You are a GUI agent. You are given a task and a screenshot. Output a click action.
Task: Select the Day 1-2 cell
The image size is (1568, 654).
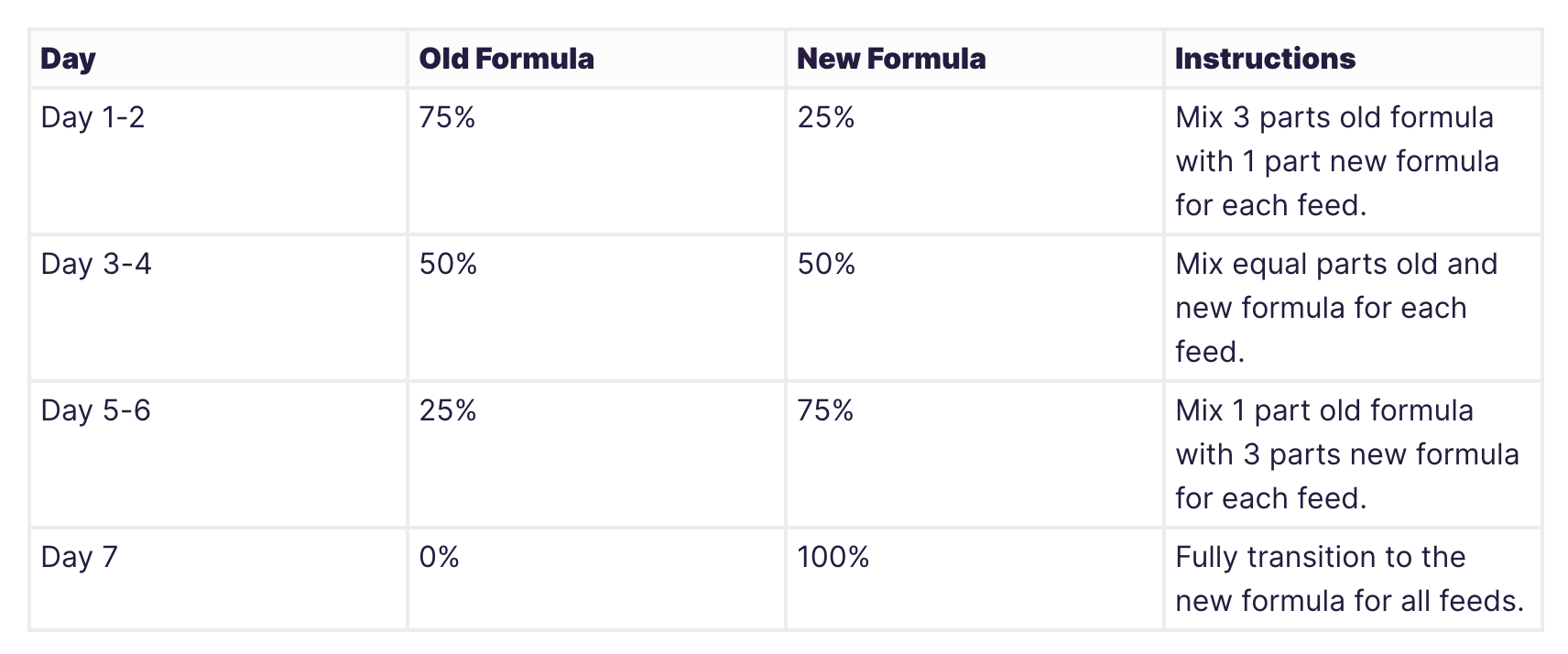tap(93, 117)
